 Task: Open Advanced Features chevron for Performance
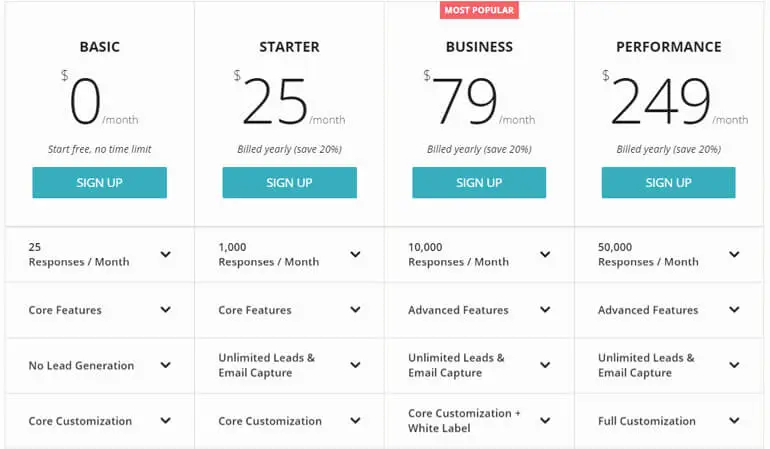tap(734, 310)
